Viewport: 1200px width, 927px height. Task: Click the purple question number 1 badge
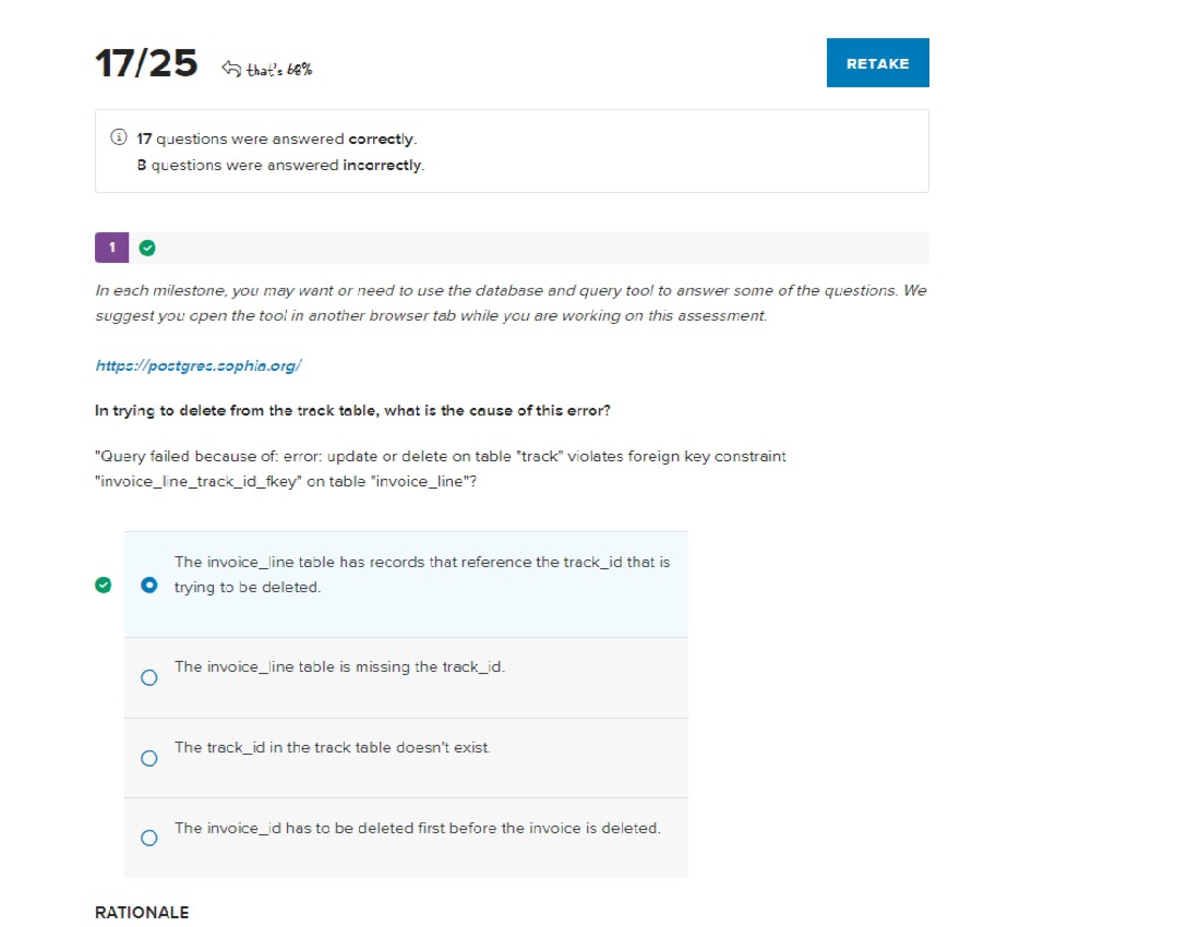111,247
